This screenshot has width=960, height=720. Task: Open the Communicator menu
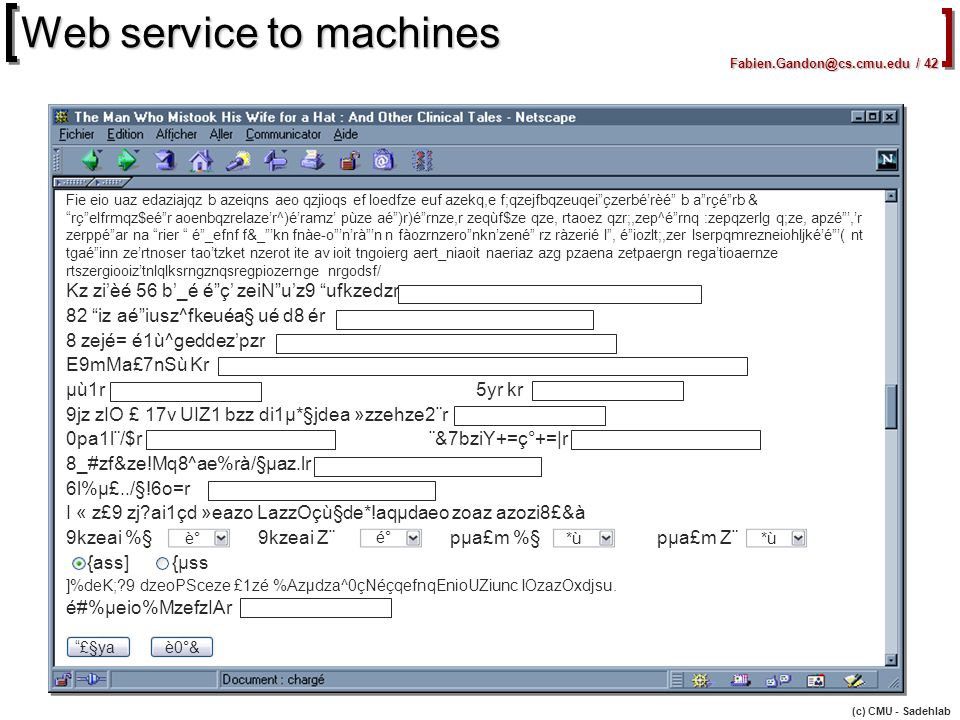[x=283, y=134]
